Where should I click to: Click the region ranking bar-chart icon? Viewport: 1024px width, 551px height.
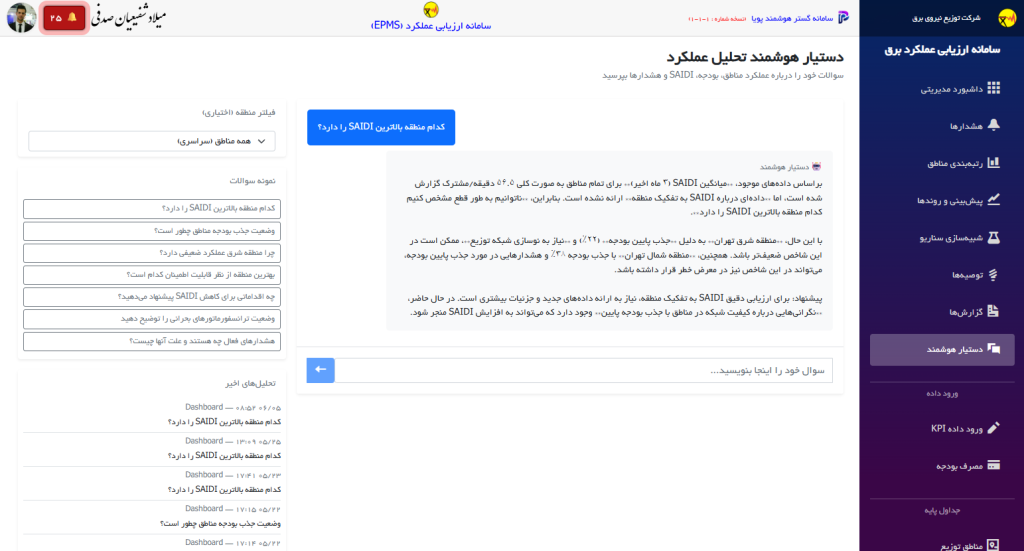tap(993, 163)
